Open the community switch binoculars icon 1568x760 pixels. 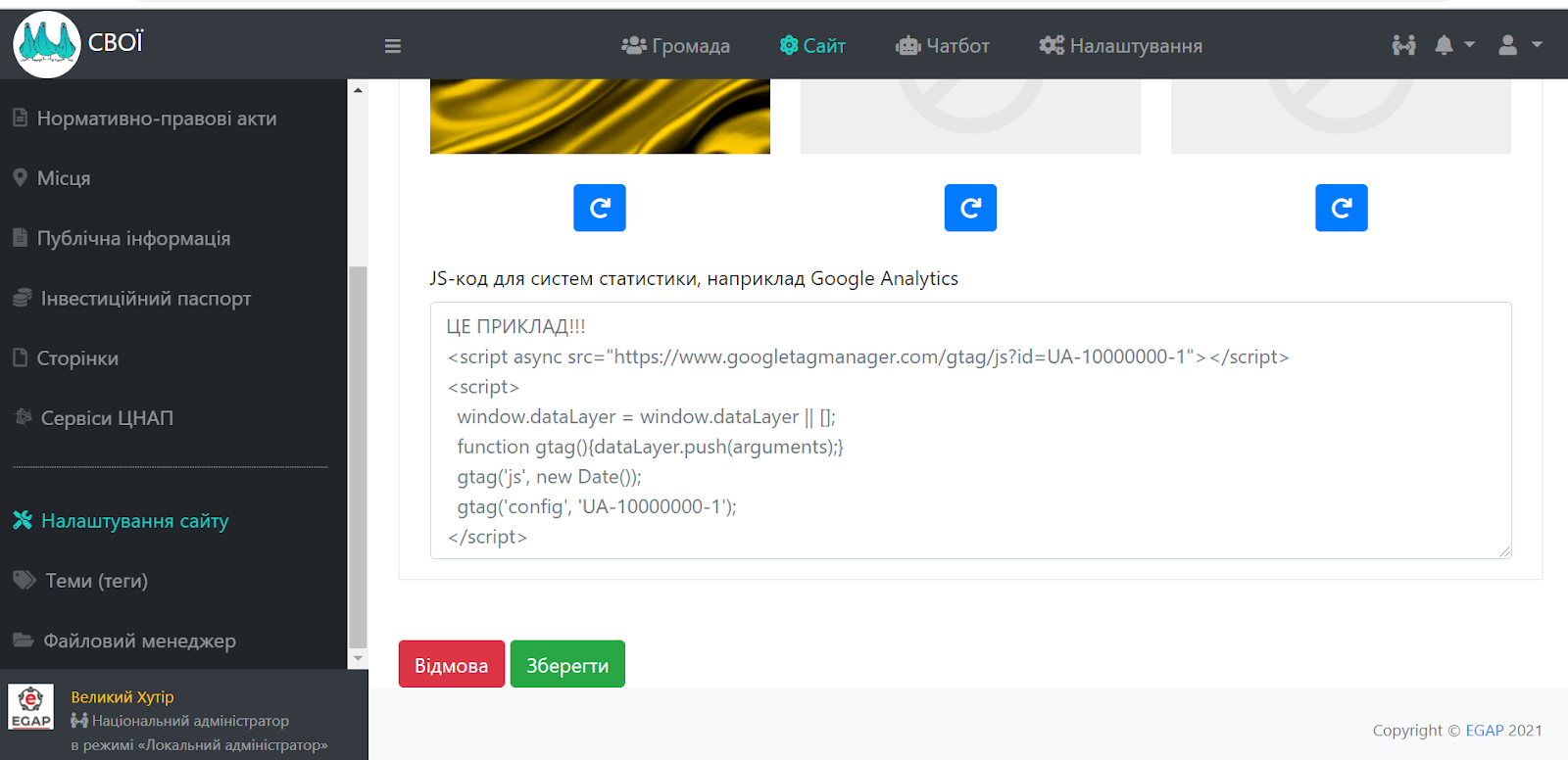tap(1403, 45)
